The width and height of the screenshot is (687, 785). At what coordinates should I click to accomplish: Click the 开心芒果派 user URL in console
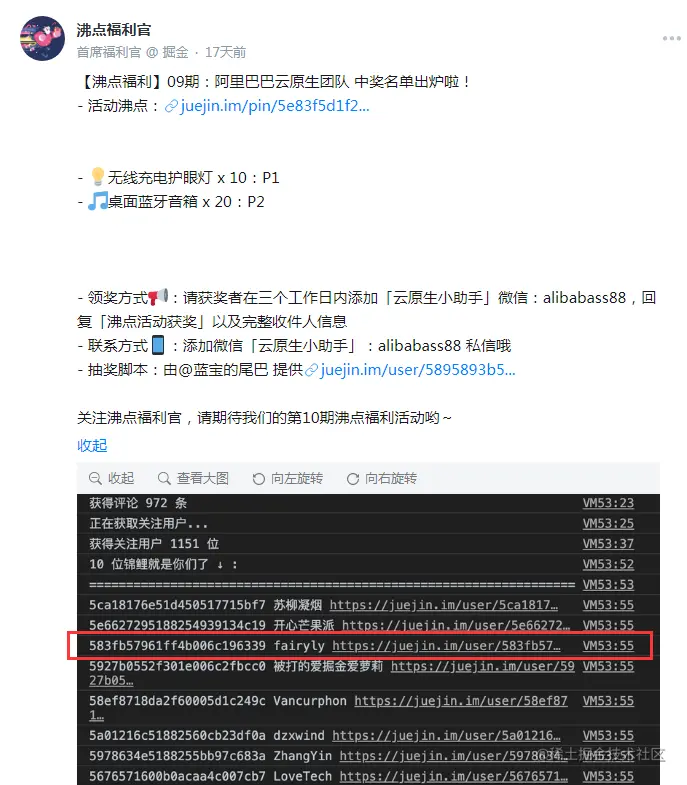tap(456, 625)
